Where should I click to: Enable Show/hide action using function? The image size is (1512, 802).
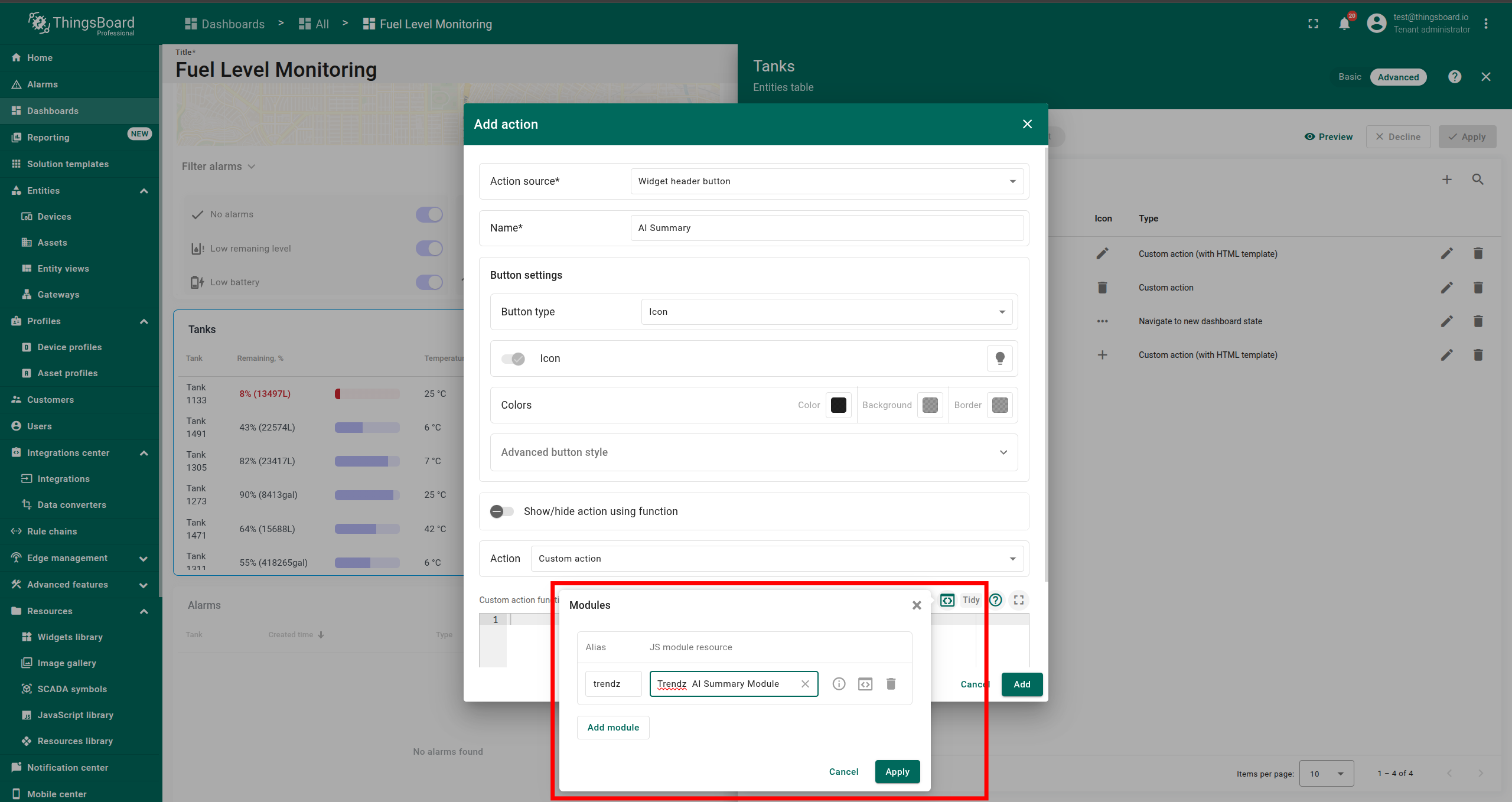pos(502,511)
